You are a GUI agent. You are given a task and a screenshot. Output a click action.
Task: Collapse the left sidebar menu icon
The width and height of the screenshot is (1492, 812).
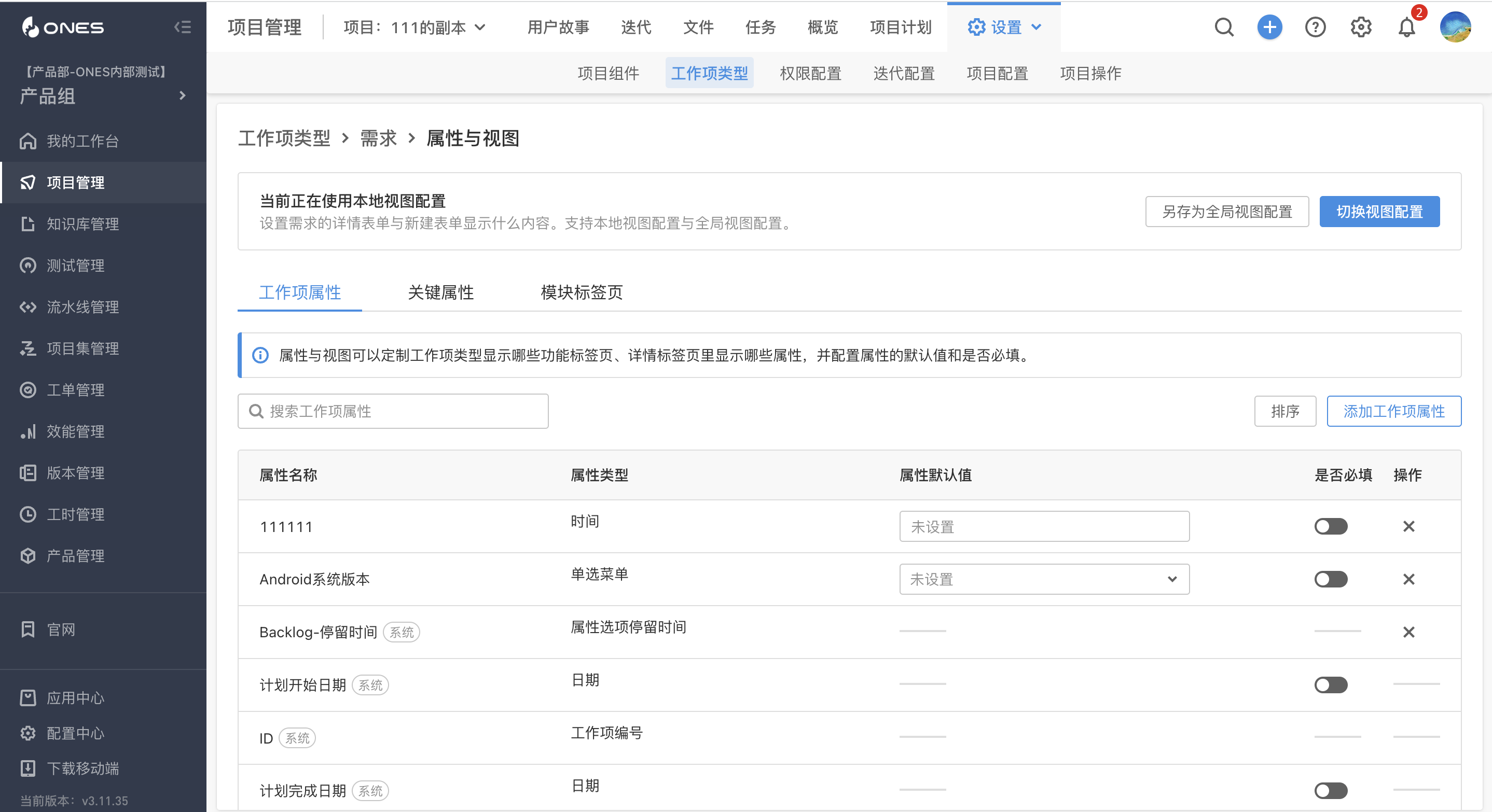click(x=183, y=27)
